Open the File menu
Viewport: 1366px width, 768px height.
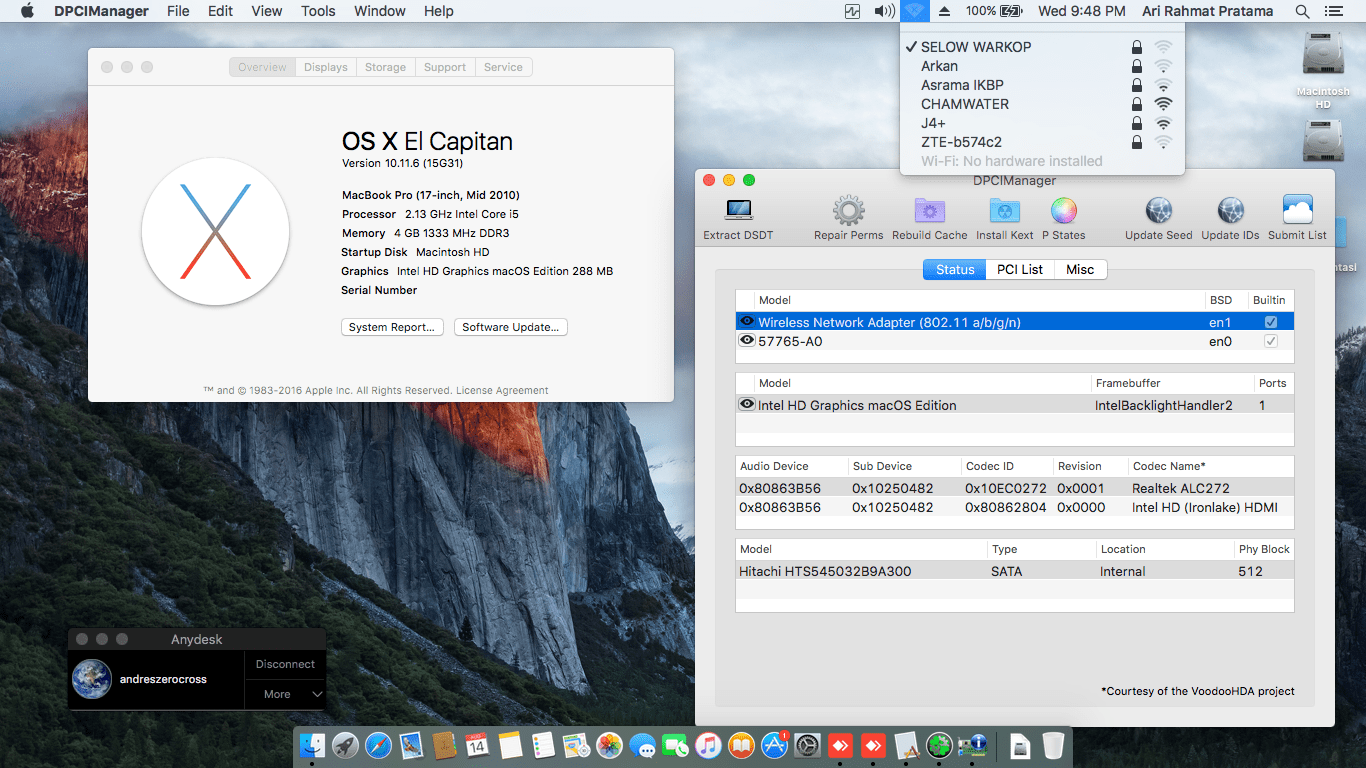(178, 11)
